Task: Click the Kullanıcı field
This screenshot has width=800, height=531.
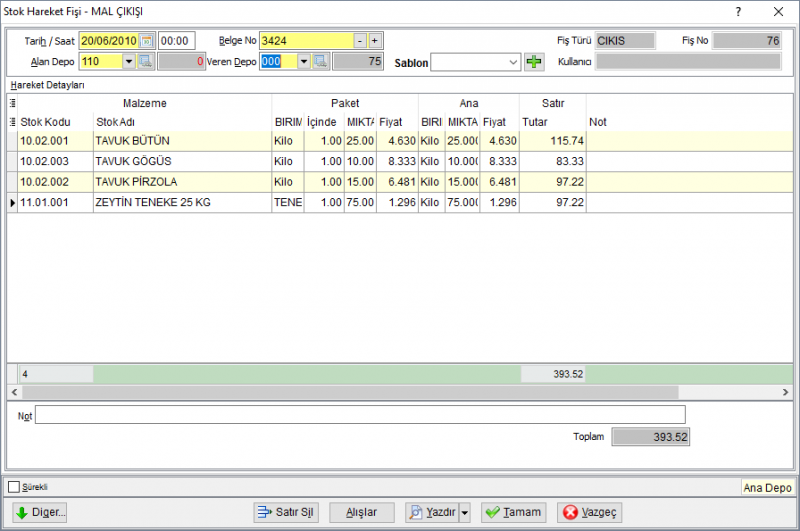Action: pyautogui.click(x=688, y=62)
